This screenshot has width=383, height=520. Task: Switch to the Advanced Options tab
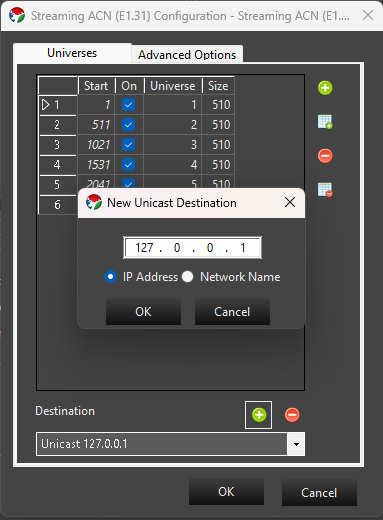click(187, 55)
